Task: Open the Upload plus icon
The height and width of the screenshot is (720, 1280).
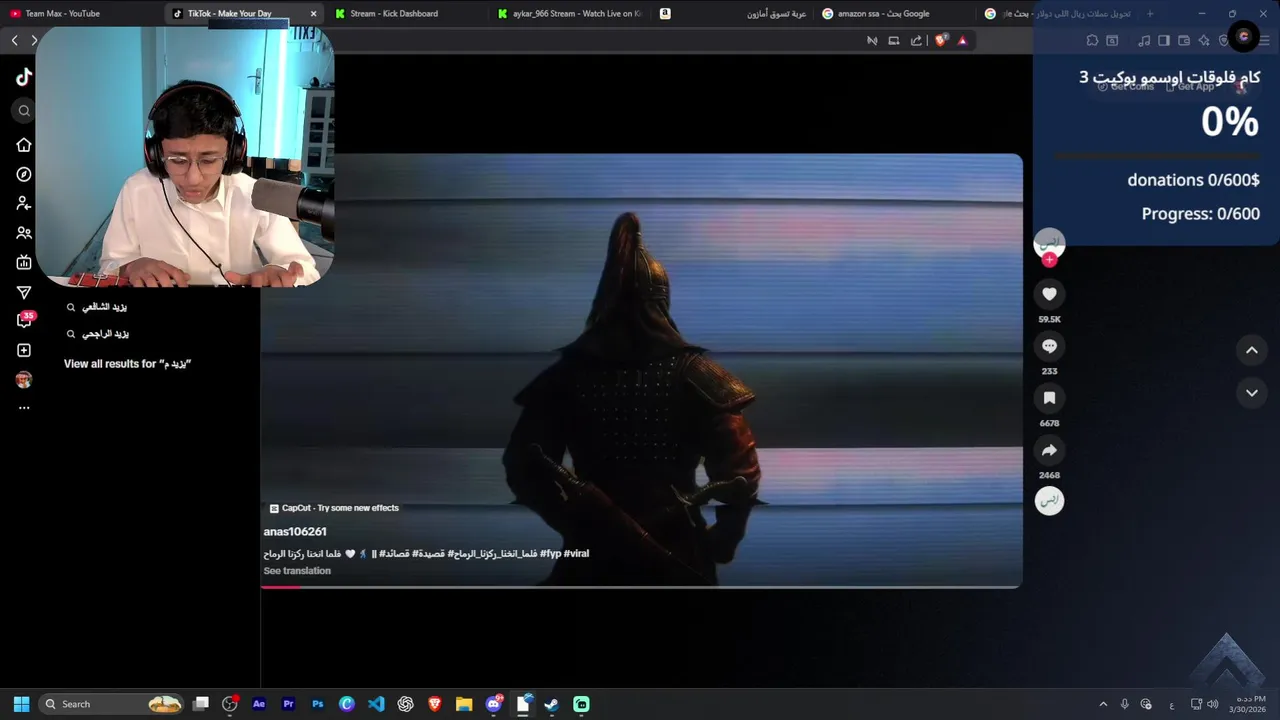Action: [x=24, y=350]
